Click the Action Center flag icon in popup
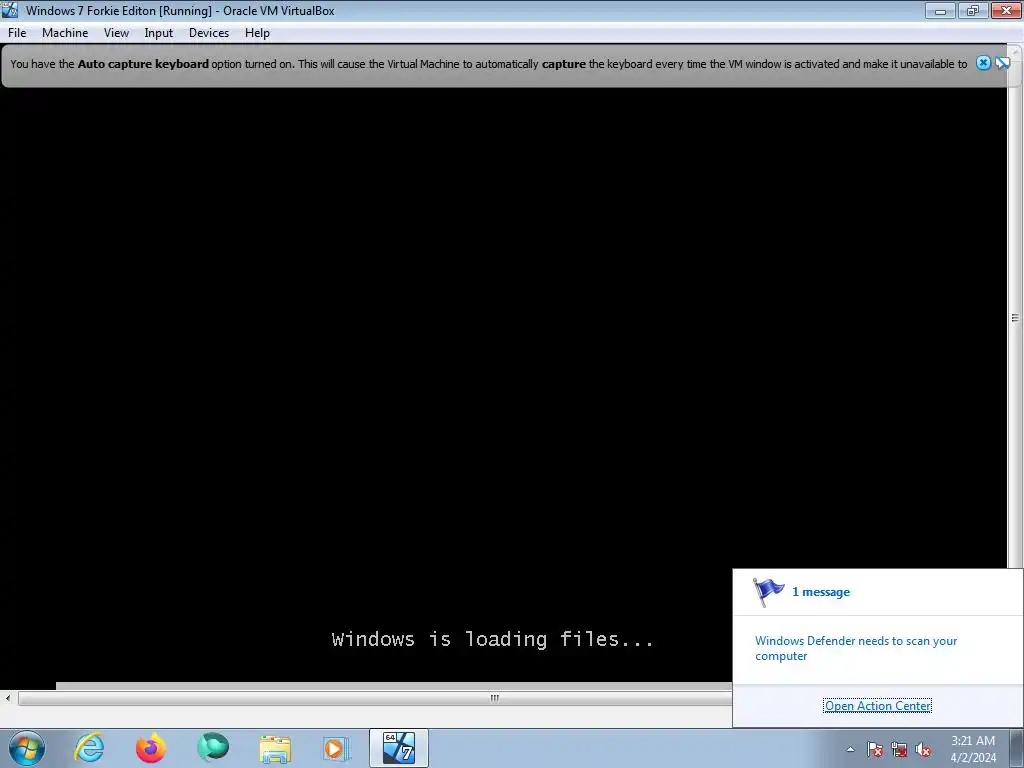The image size is (1024, 768). 768,592
